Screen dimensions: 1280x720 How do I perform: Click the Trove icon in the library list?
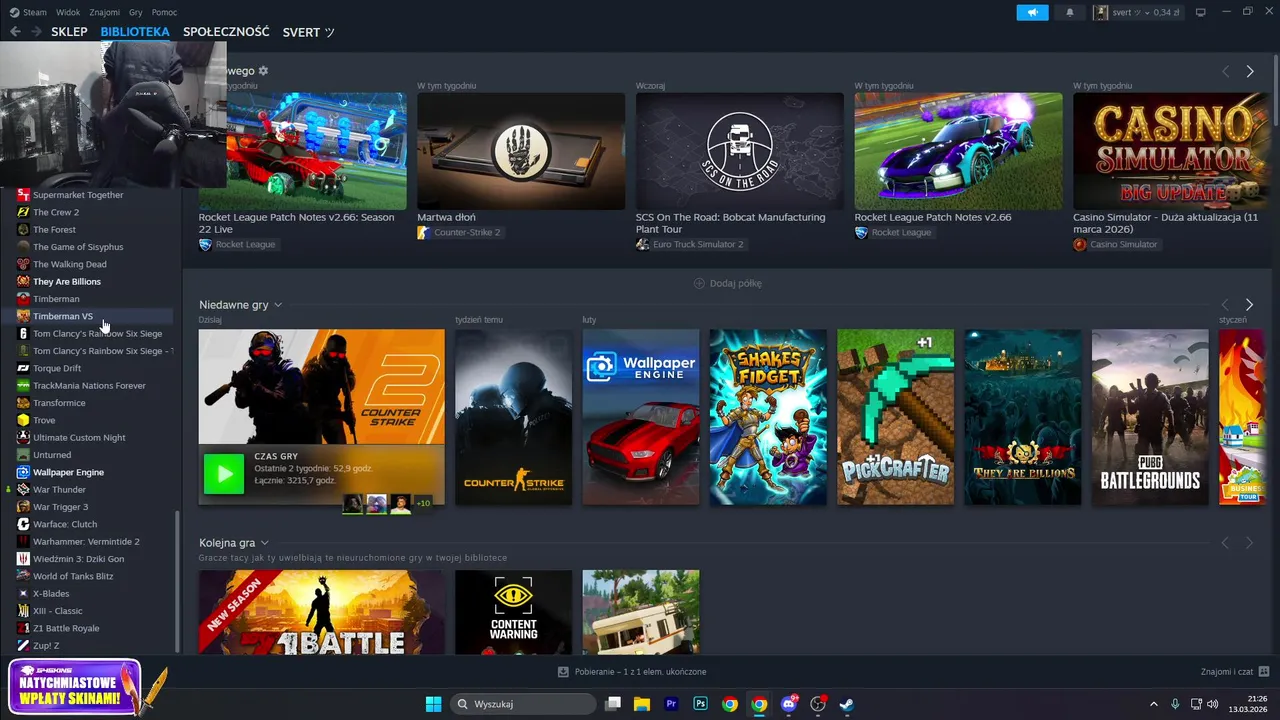click(x=23, y=420)
